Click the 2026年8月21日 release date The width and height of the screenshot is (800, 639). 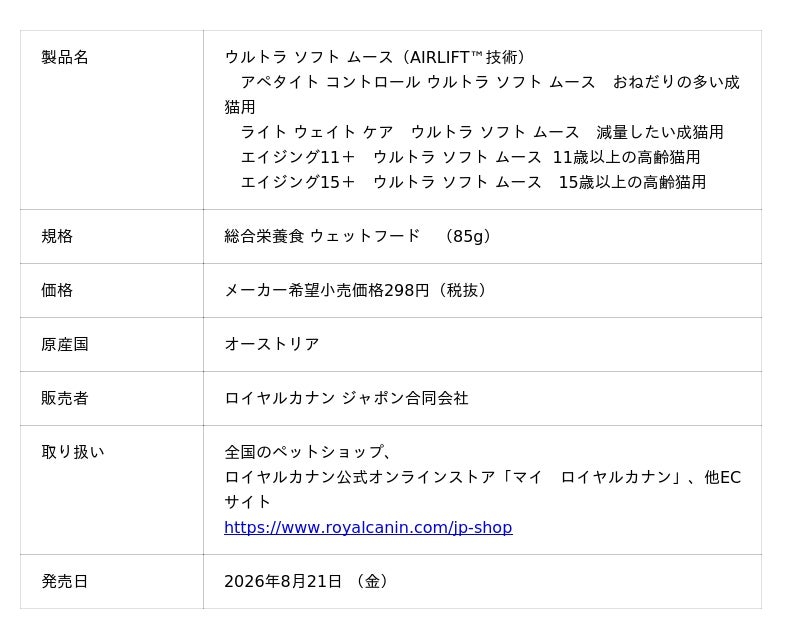(283, 581)
